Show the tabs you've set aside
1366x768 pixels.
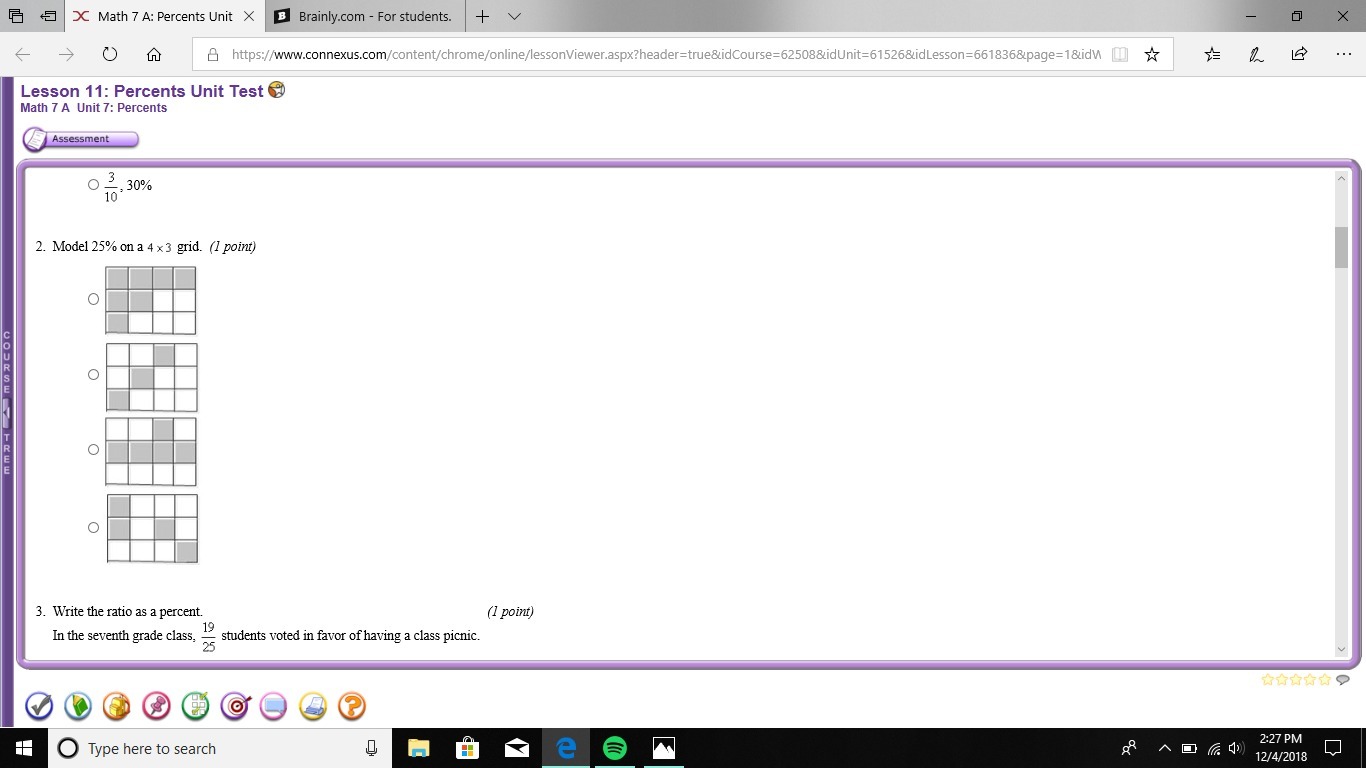(x=16, y=16)
